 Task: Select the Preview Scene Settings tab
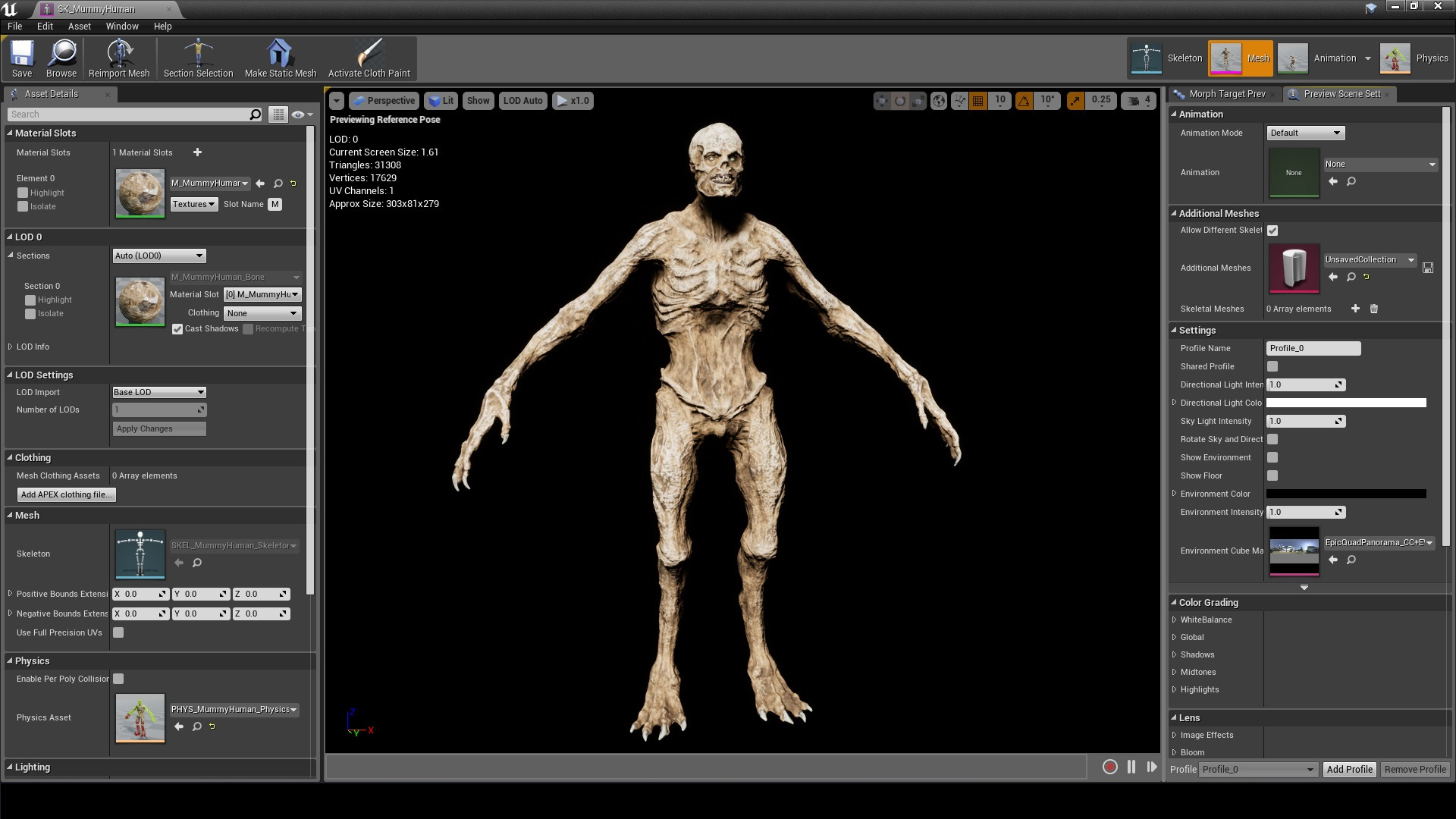click(1341, 94)
